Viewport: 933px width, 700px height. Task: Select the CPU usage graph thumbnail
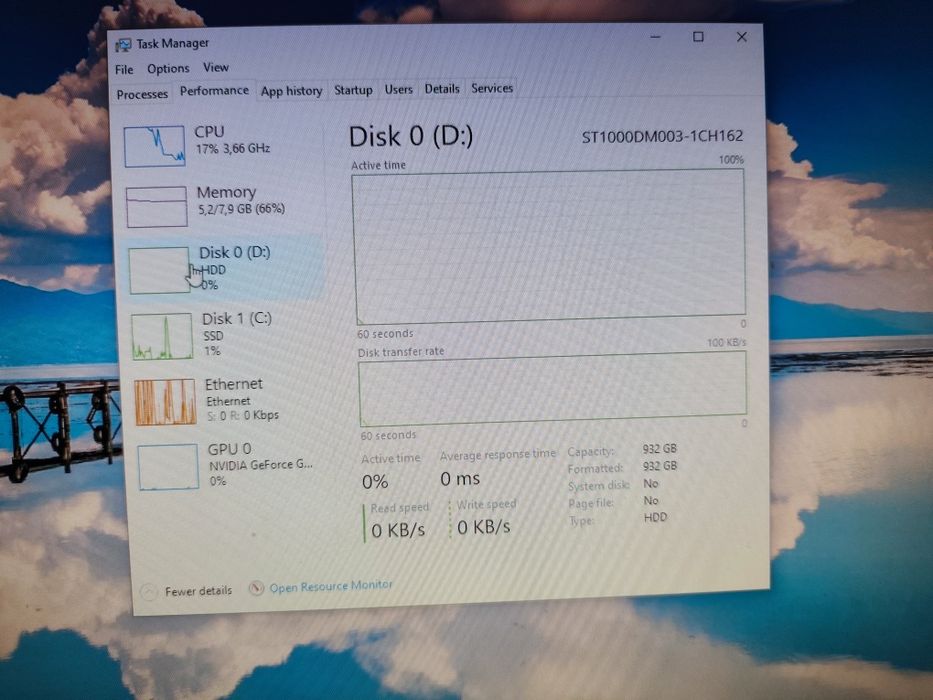(155, 146)
